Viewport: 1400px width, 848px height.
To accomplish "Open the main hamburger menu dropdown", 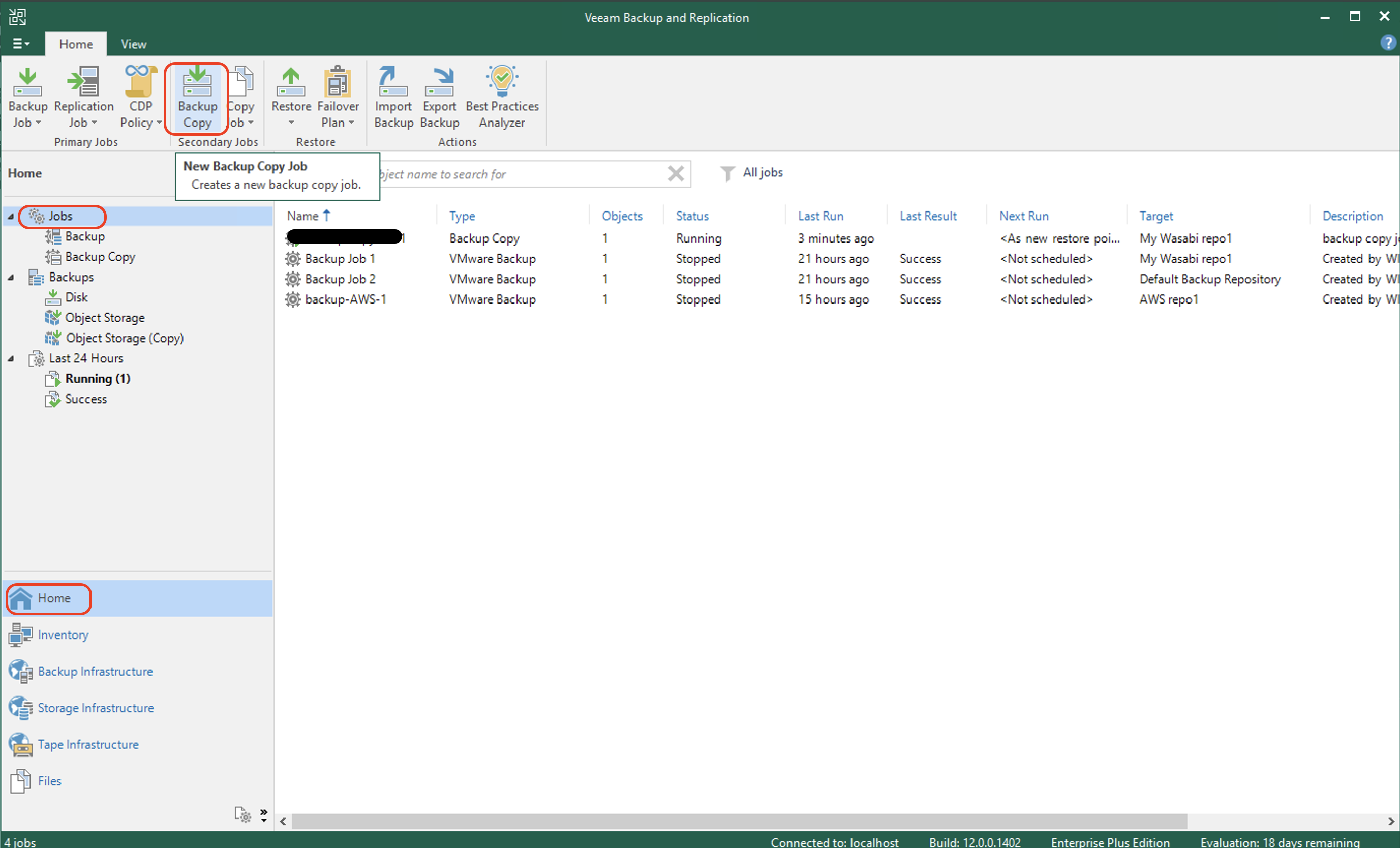I will pyautogui.click(x=21, y=44).
